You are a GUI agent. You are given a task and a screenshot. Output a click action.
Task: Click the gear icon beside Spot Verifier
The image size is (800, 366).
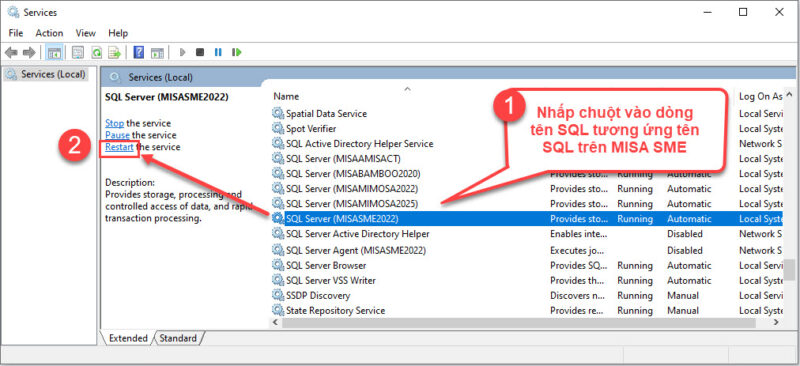click(278, 129)
